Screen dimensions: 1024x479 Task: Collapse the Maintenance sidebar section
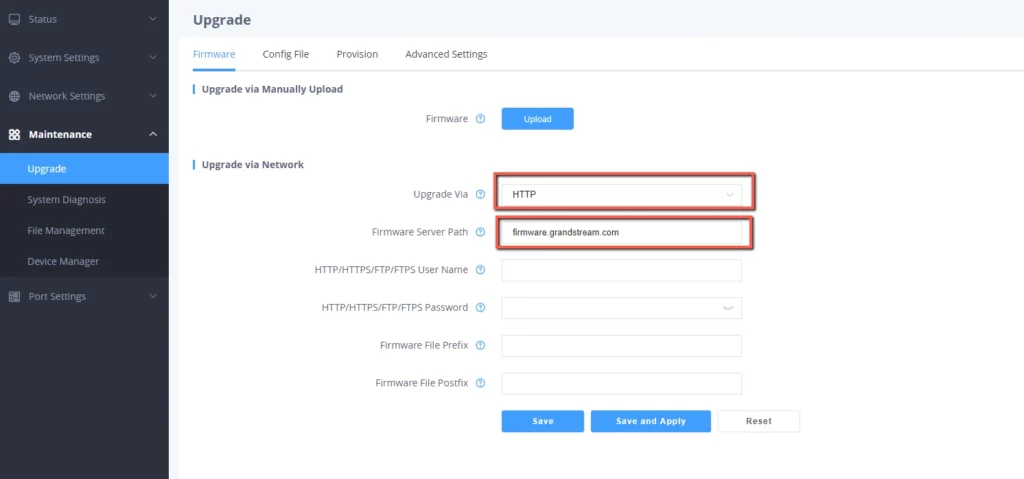point(84,134)
